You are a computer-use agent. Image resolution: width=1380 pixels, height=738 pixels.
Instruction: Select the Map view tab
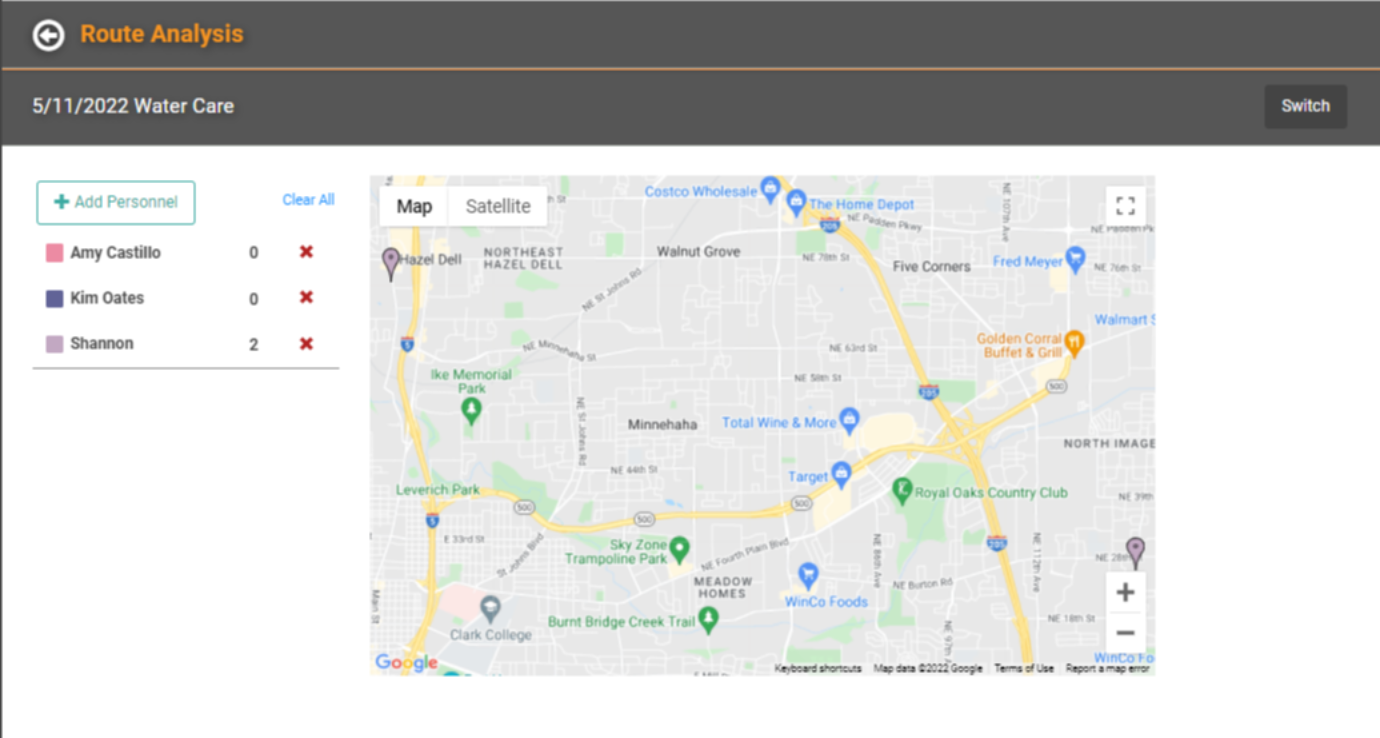(x=414, y=206)
